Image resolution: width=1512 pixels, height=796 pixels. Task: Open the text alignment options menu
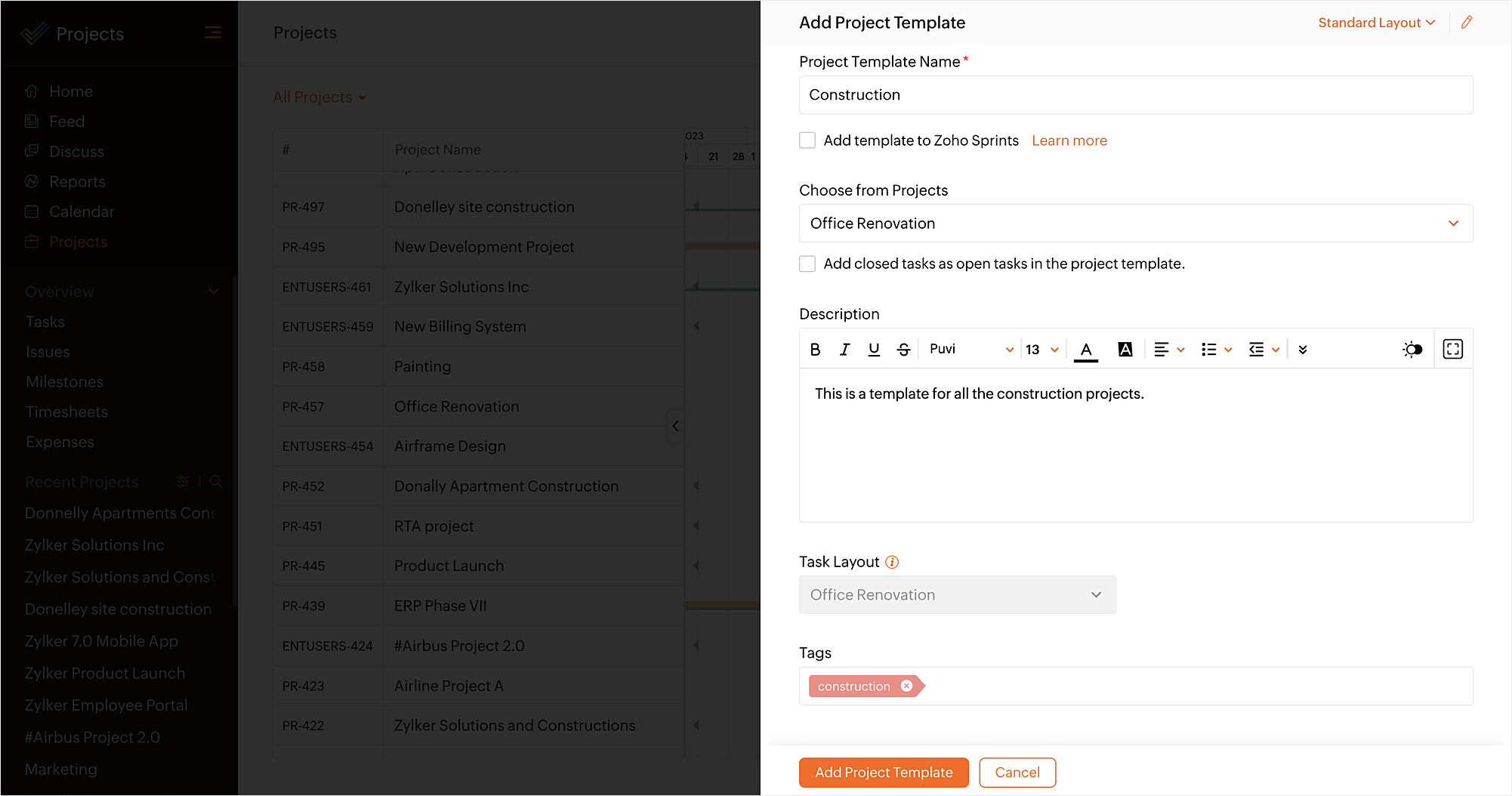coord(1168,349)
